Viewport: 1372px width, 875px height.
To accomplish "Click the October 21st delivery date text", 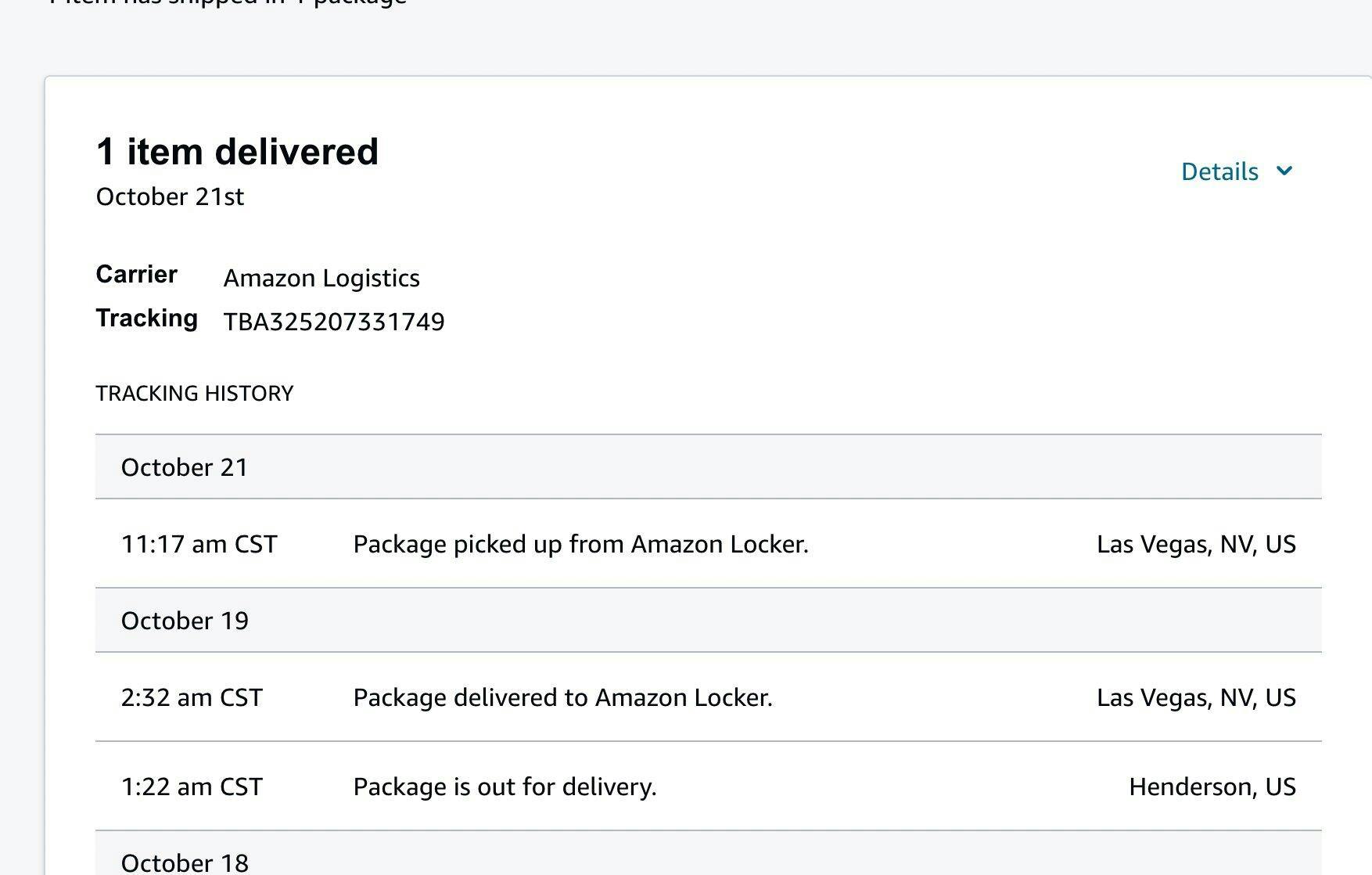I will [x=170, y=196].
